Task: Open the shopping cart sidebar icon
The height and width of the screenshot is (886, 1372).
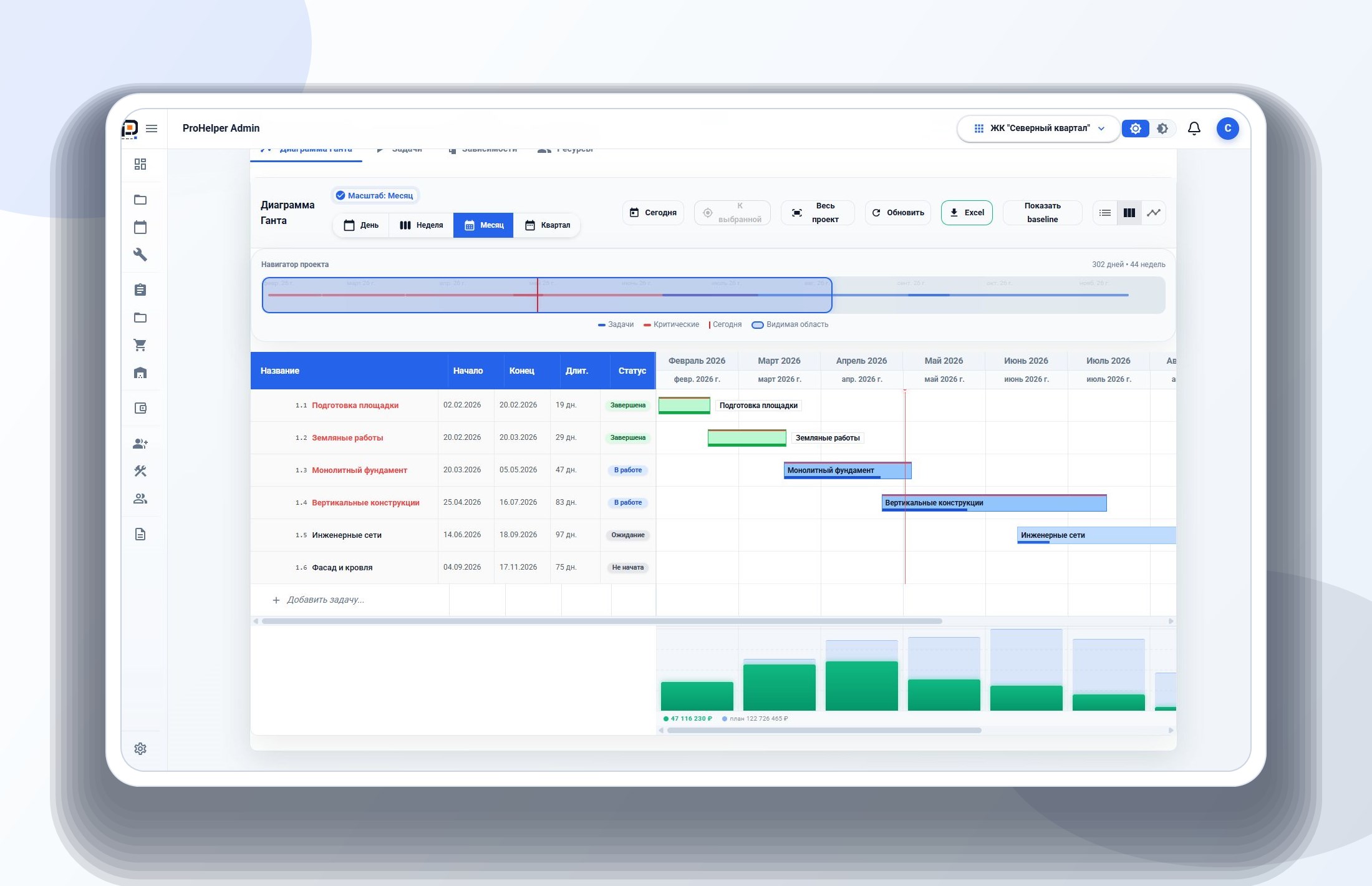Action: [x=140, y=345]
